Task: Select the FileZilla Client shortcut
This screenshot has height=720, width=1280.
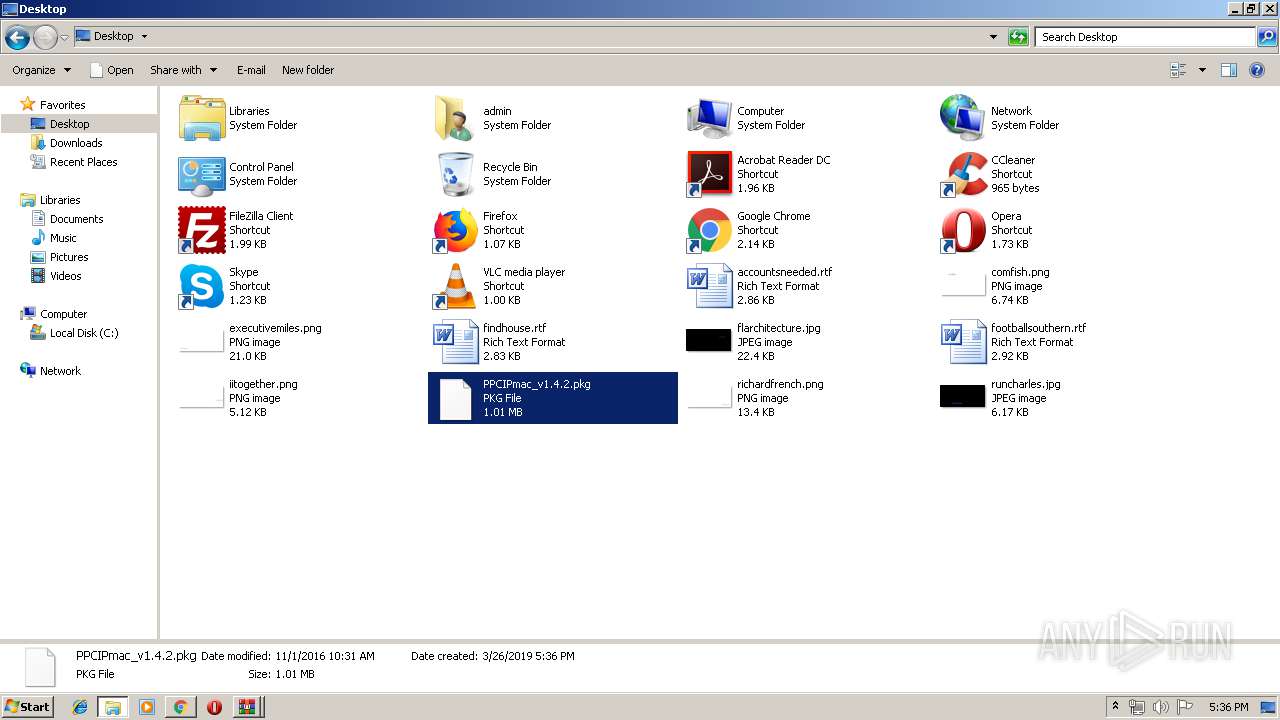Action: click(202, 230)
